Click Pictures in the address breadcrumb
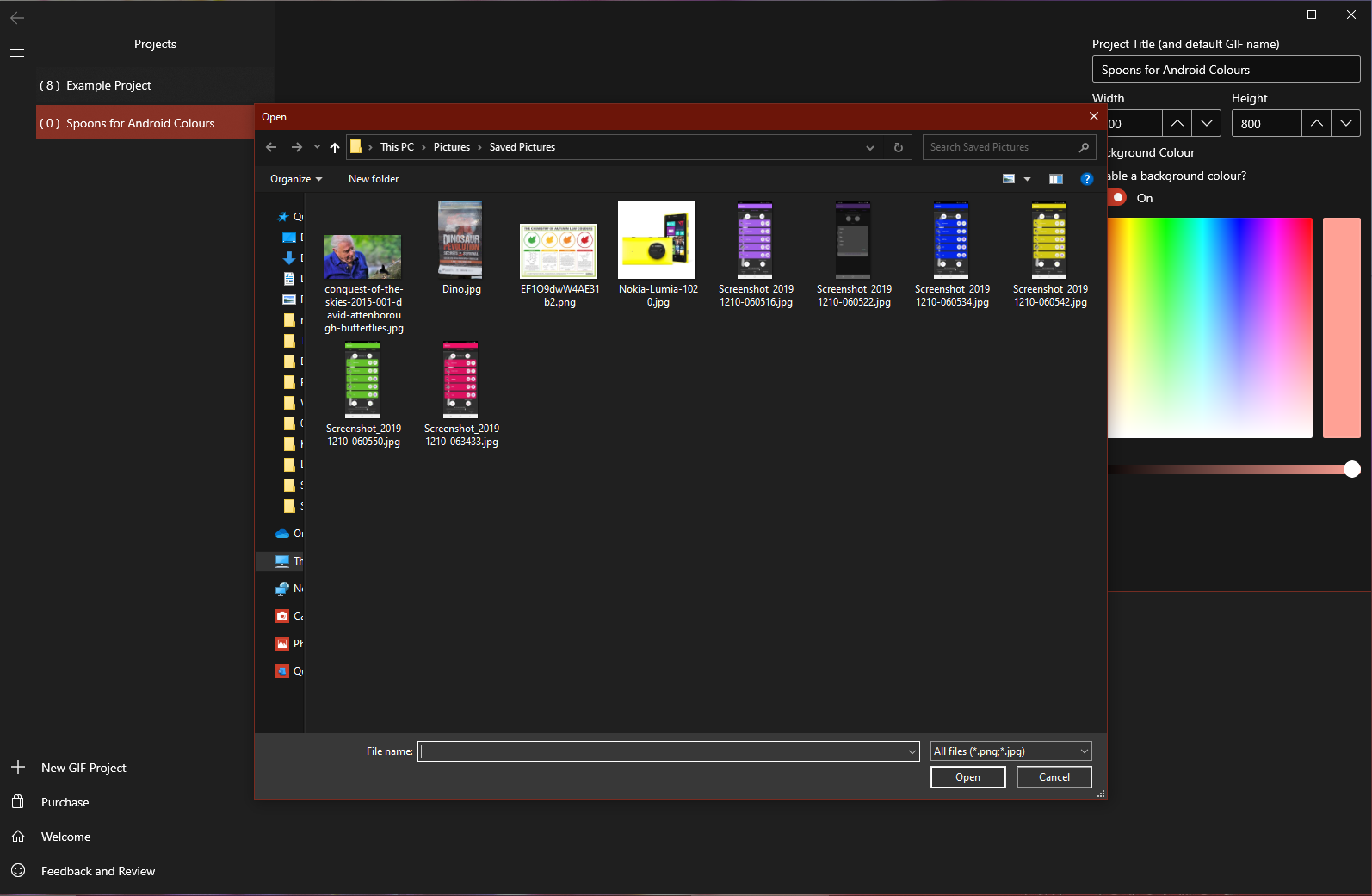This screenshot has height=896, width=1372. (452, 147)
